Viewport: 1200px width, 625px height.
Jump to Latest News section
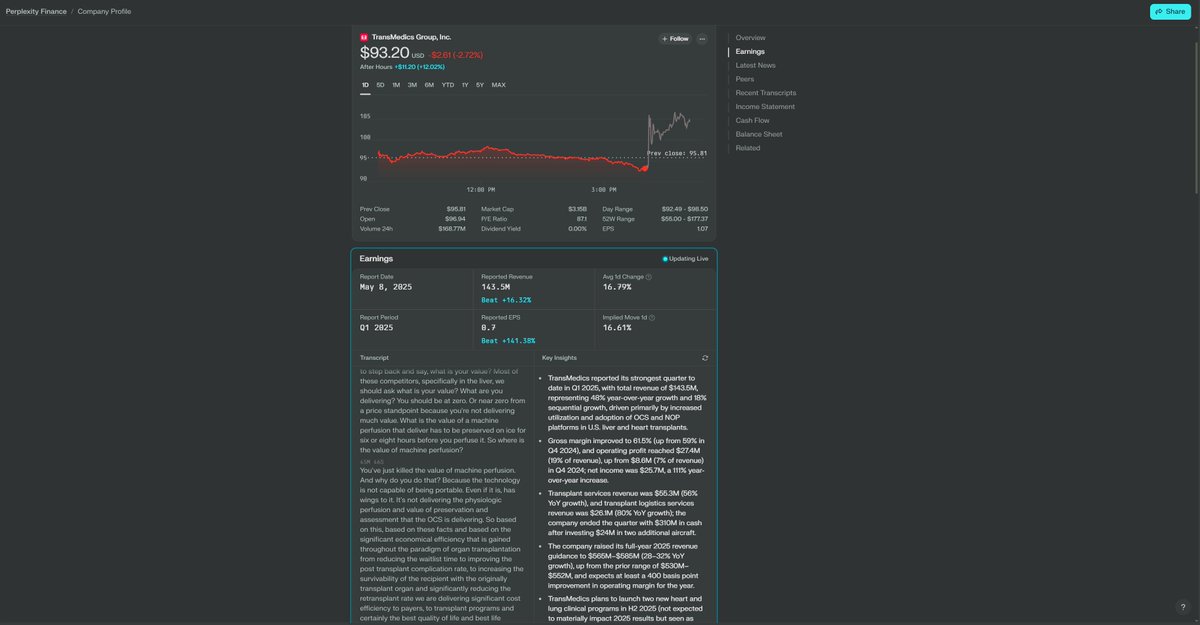click(x=756, y=65)
